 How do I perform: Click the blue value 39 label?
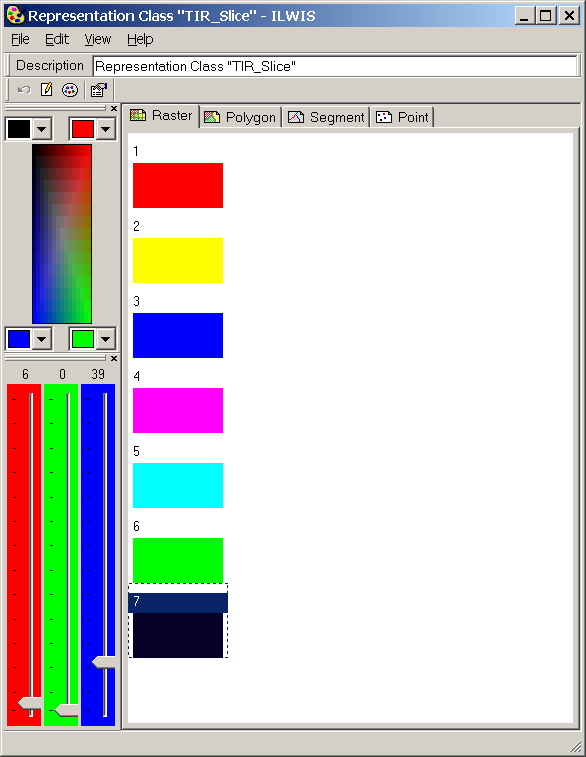pyautogui.click(x=98, y=374)
